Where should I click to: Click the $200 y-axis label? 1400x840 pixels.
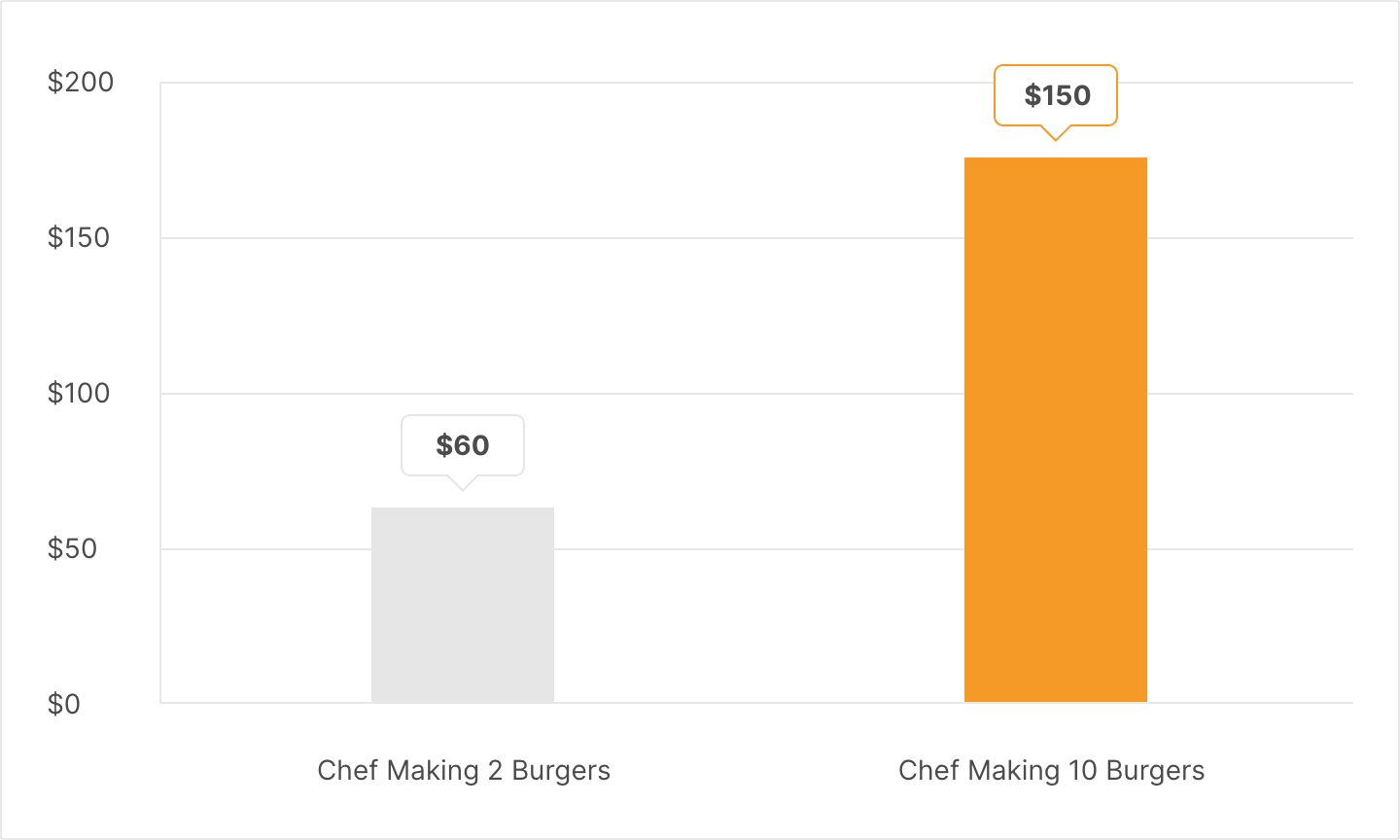[x=81, y=83]
